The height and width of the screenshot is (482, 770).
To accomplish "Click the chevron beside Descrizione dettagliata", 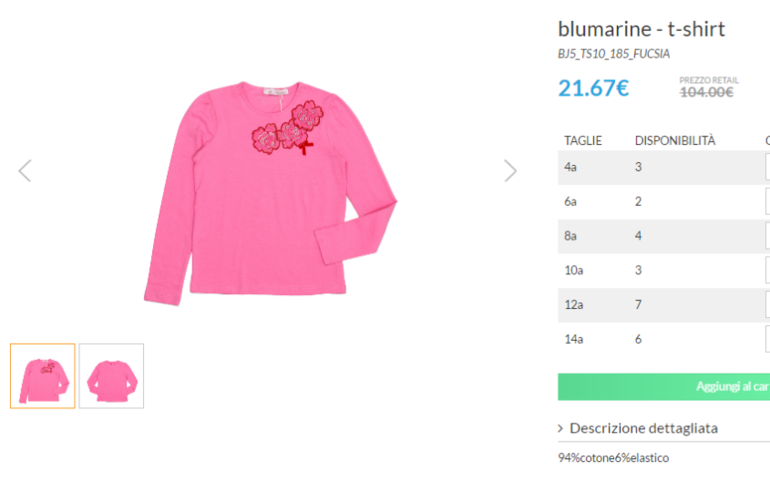I will [561, 428].
